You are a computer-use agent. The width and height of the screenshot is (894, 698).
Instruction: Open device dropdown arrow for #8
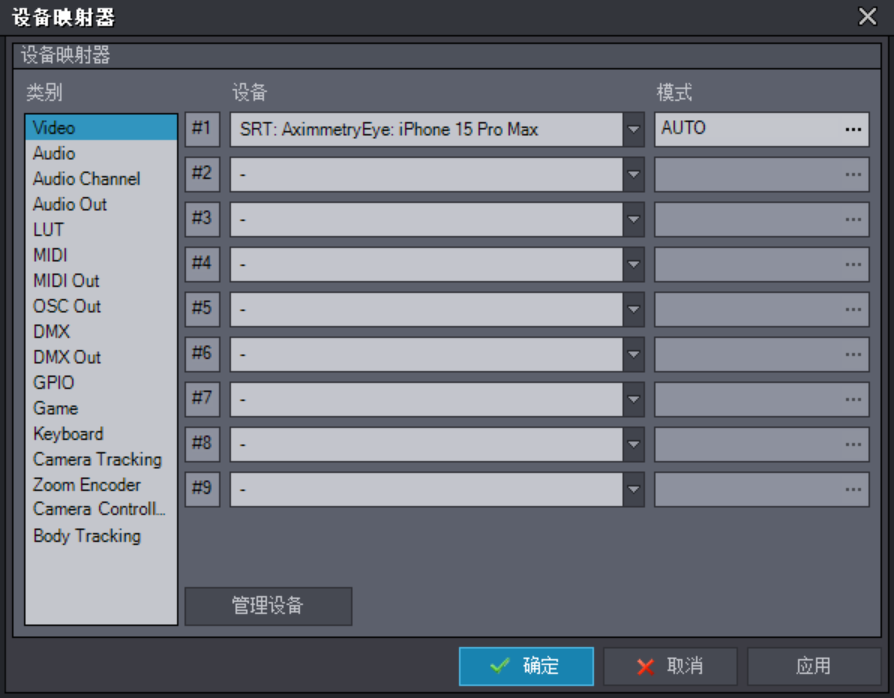point(633,445)
